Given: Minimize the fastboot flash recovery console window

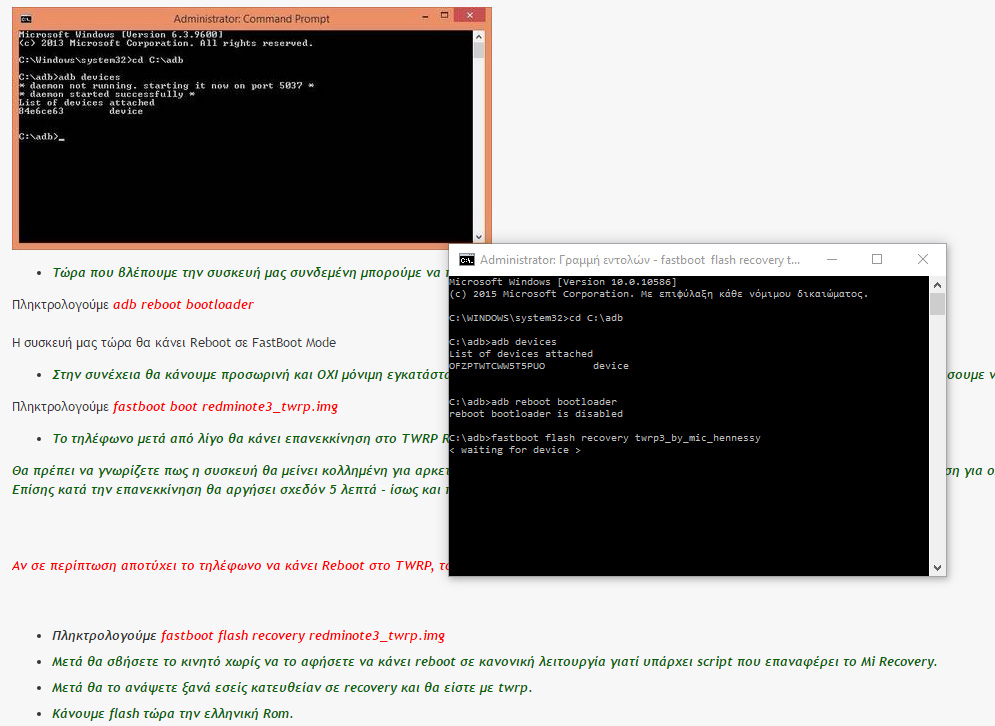Looking at the screenshot, I should click(832, 259).
